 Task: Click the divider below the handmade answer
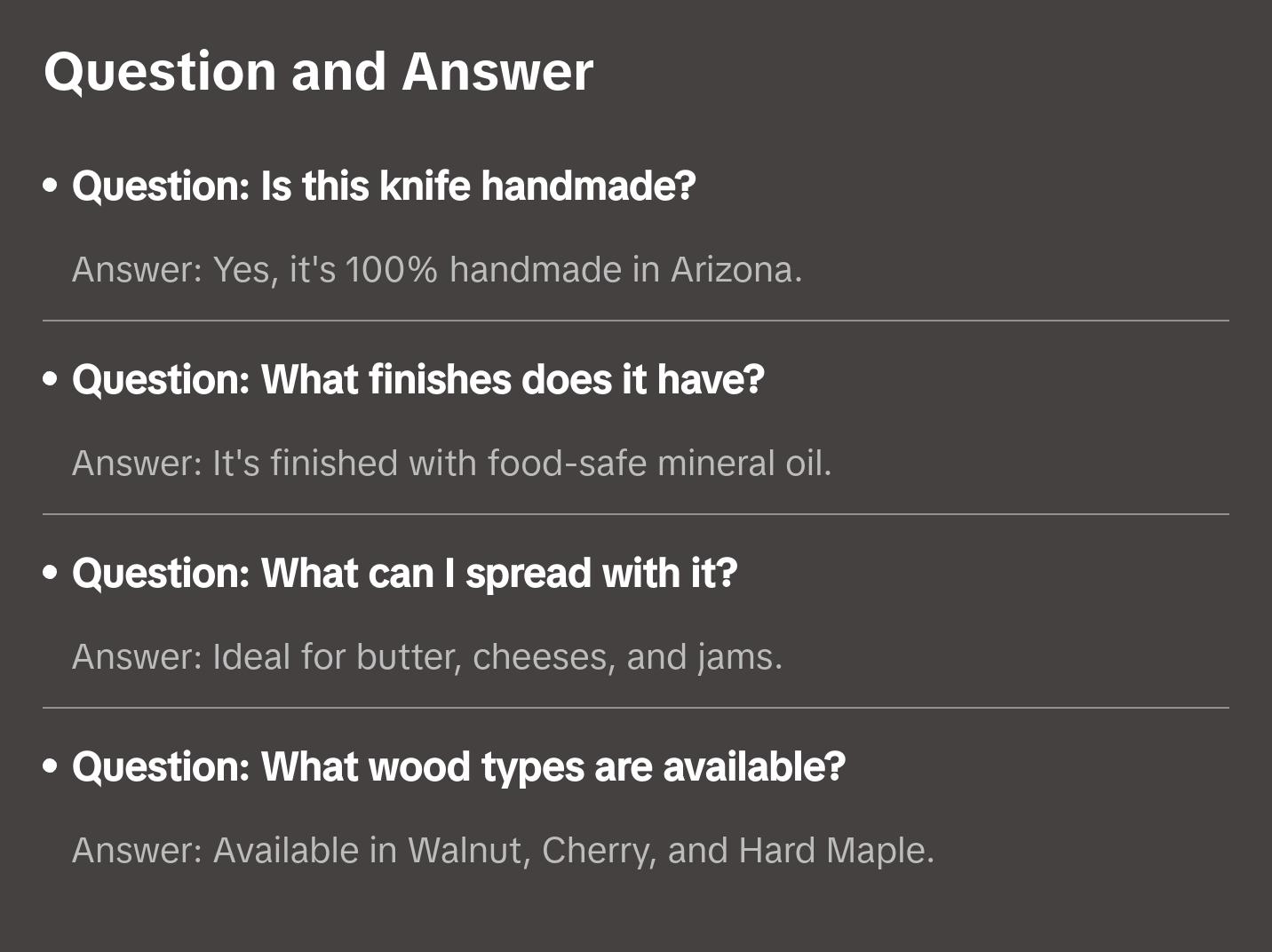636,321
